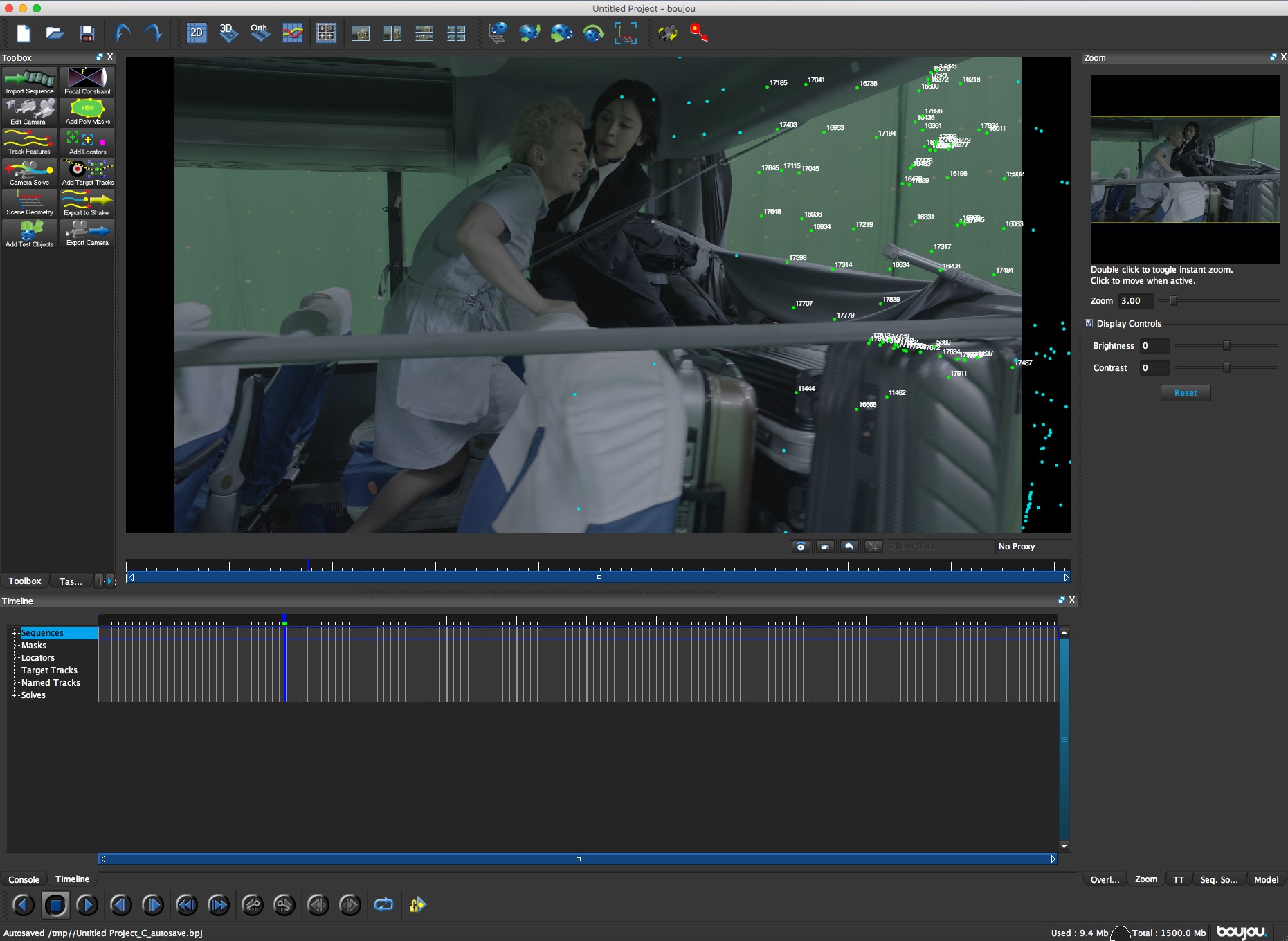Step back one frame

click(x=121, y=904)
